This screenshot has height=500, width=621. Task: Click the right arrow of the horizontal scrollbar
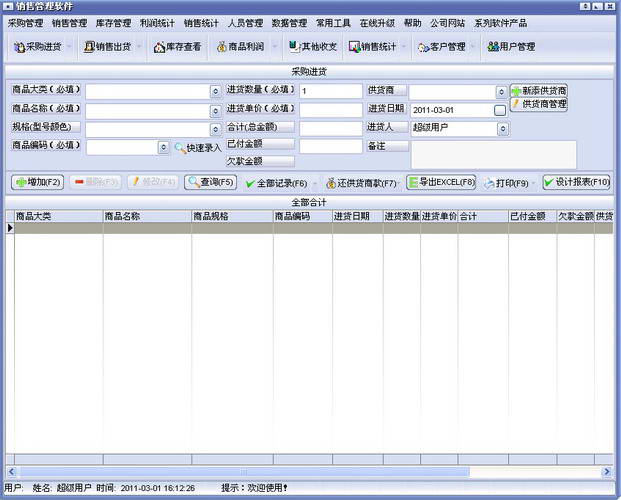pos(606,472)
